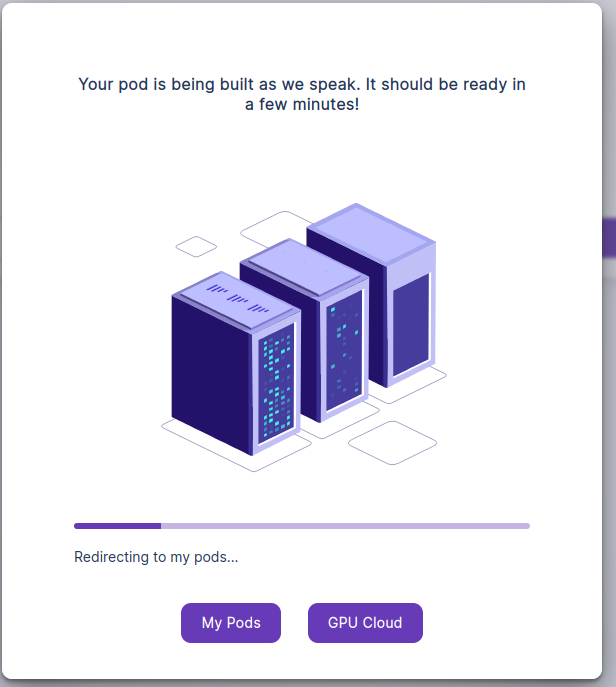Click the filled dark-purple part of the progress bar
Screen dimensions: 616x687
pos(117,525)
